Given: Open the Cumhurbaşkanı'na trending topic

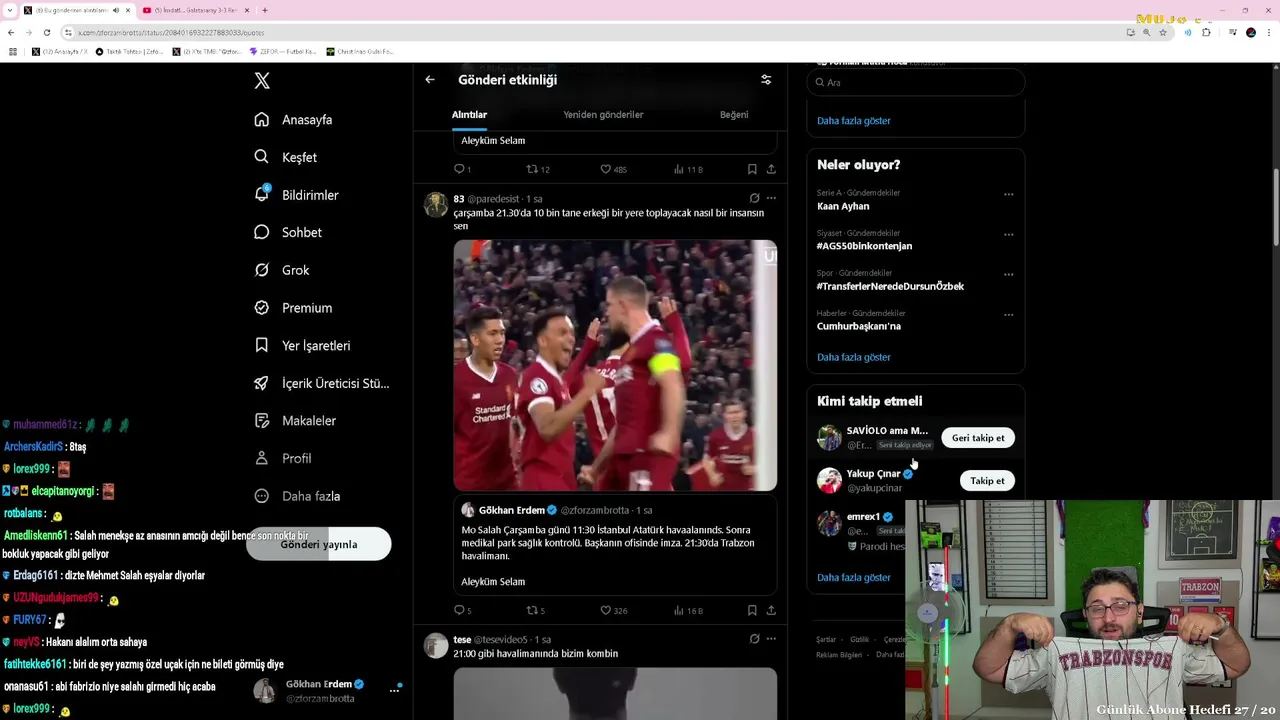Looking at the screenshot, I should point(859,326).
